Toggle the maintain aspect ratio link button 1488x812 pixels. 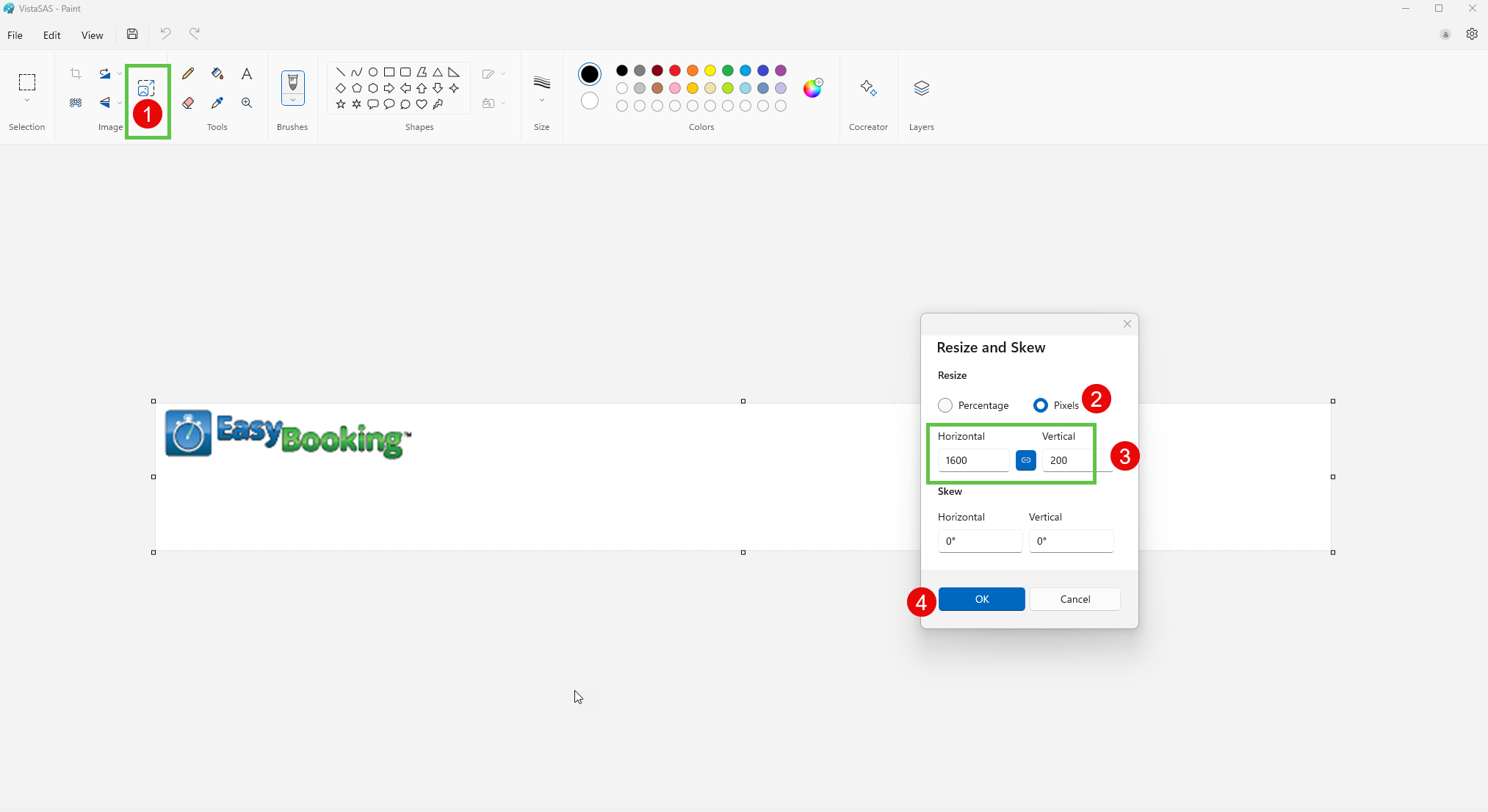click(1026, 460)
